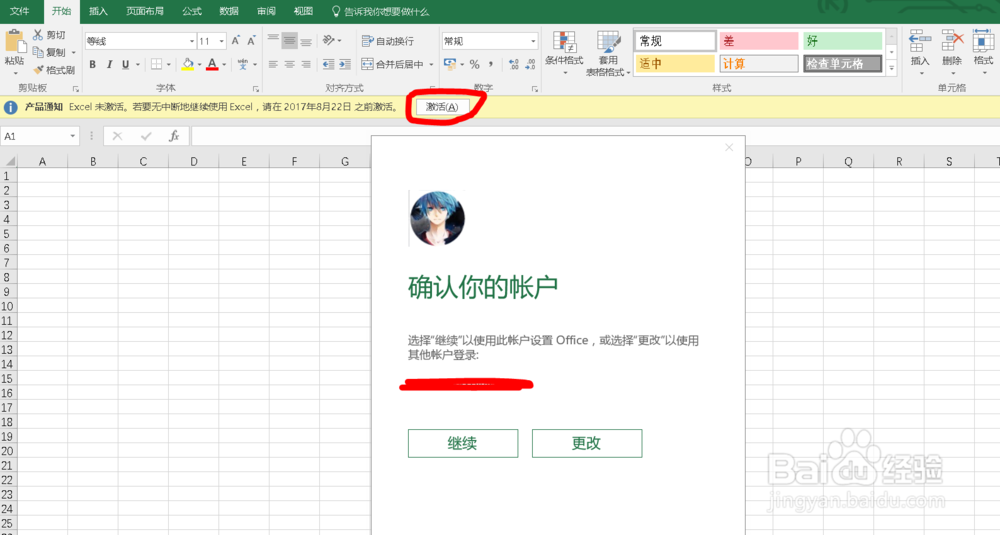Switch to the Page Layout (页面布局) tab
1000x535 pixels.
pyautogui.click(x=145, y=11)
